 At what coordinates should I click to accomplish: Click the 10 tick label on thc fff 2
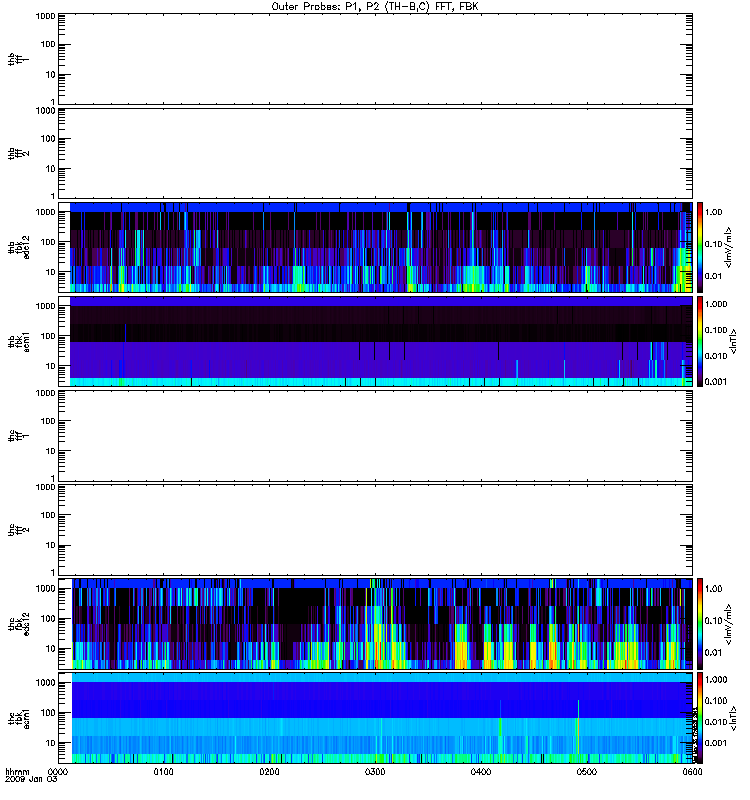(51, 545)
